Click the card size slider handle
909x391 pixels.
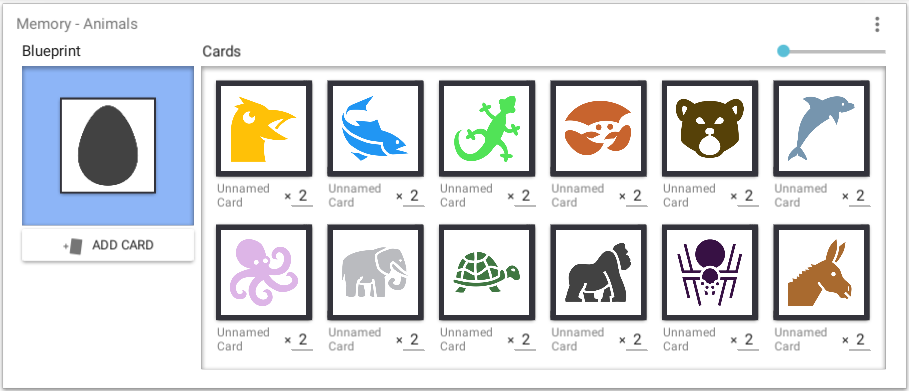pyautogui.click(x=783, y=51)
